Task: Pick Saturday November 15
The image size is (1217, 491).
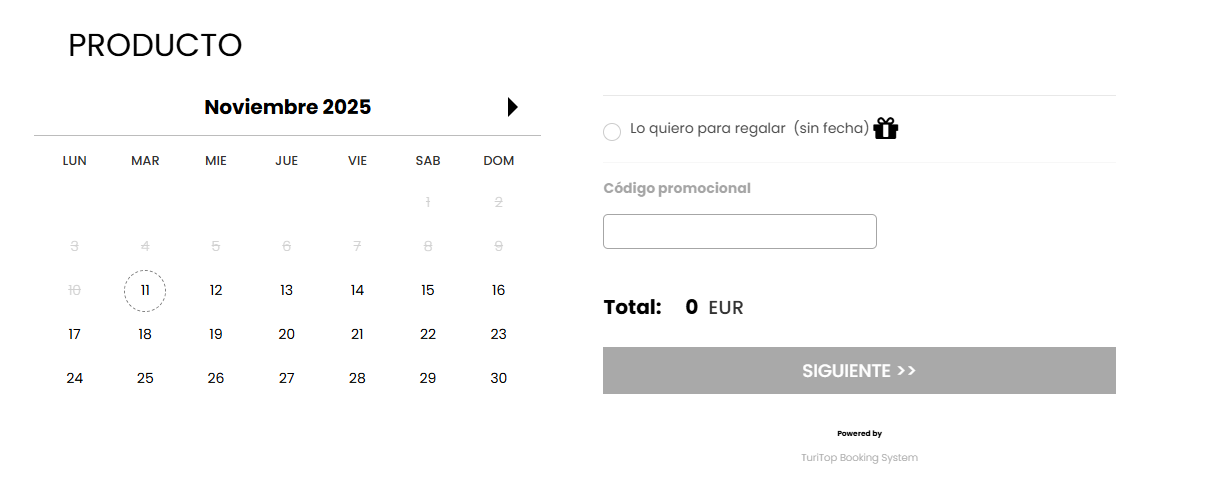Action: click(x=428, y=291)
